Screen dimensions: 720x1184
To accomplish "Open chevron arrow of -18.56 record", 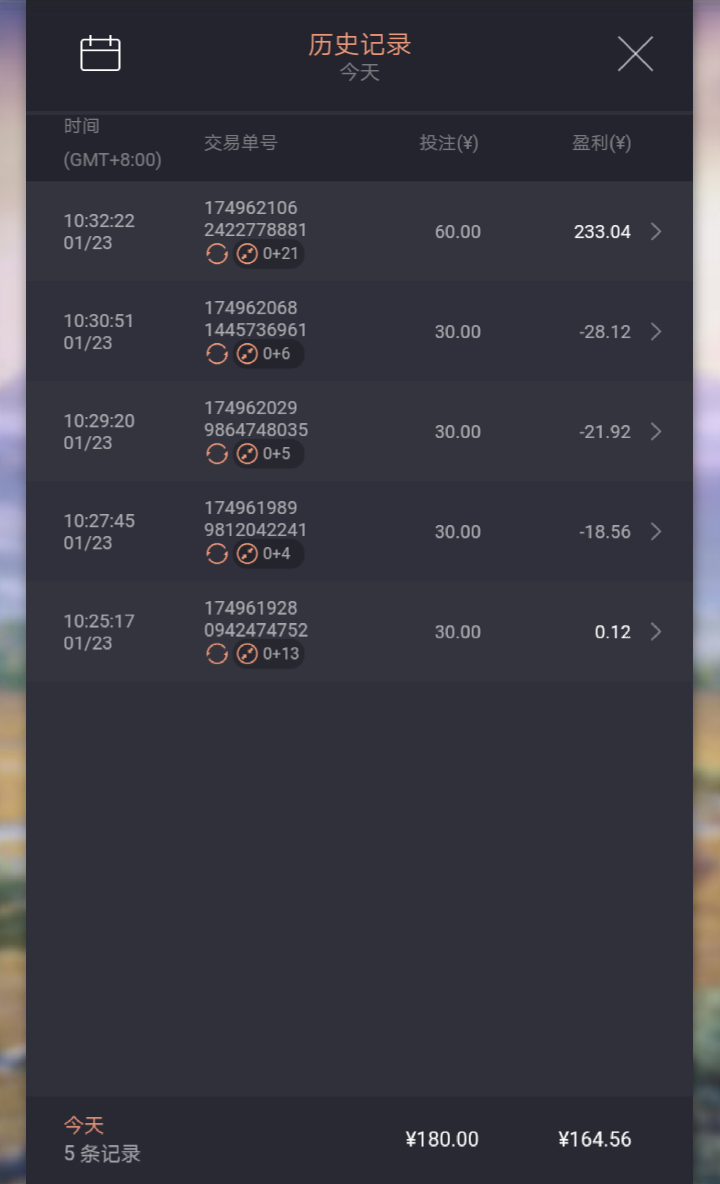I will [x=656, y=532].
